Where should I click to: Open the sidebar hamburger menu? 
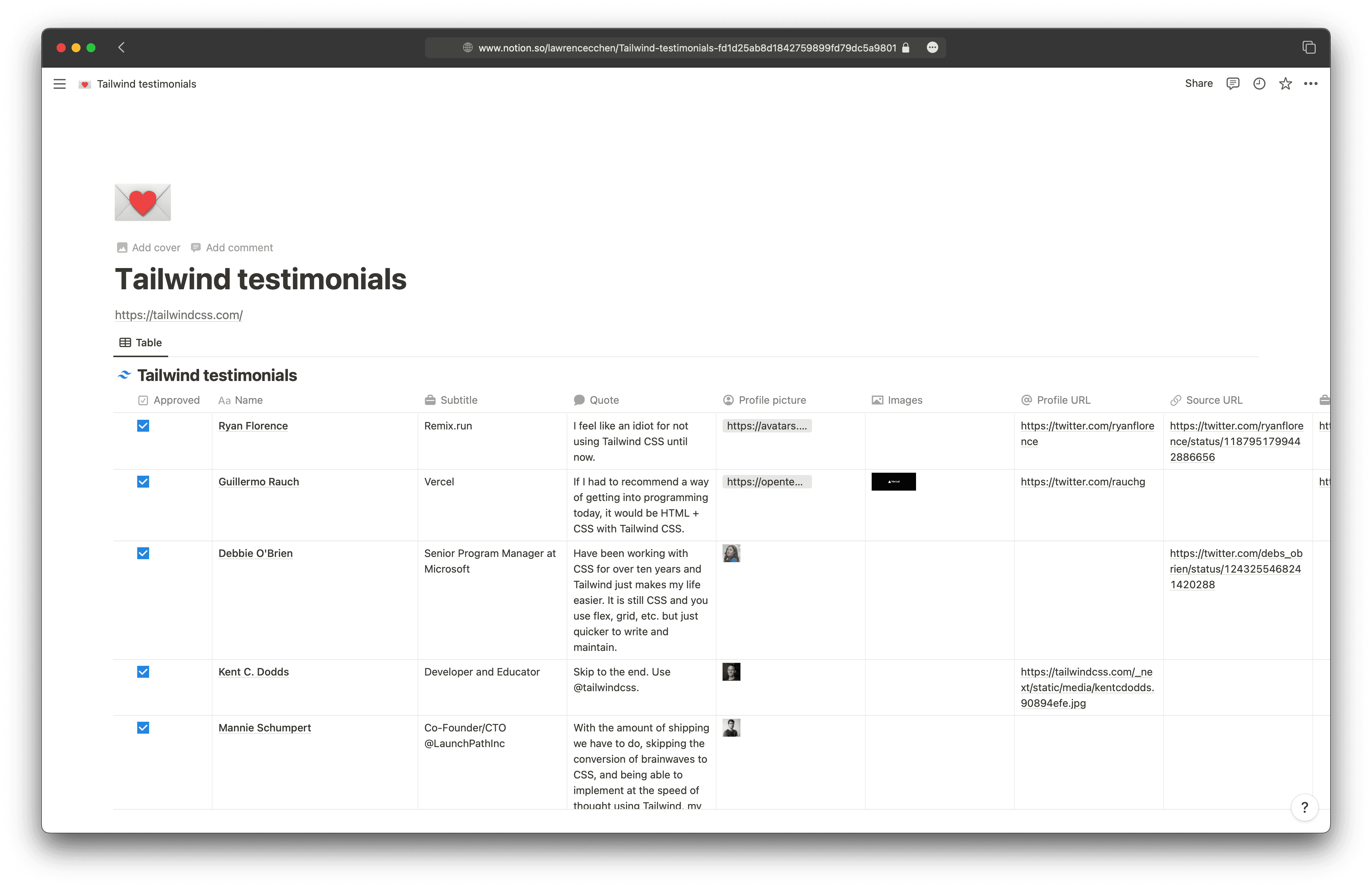[x=59, y=84]
